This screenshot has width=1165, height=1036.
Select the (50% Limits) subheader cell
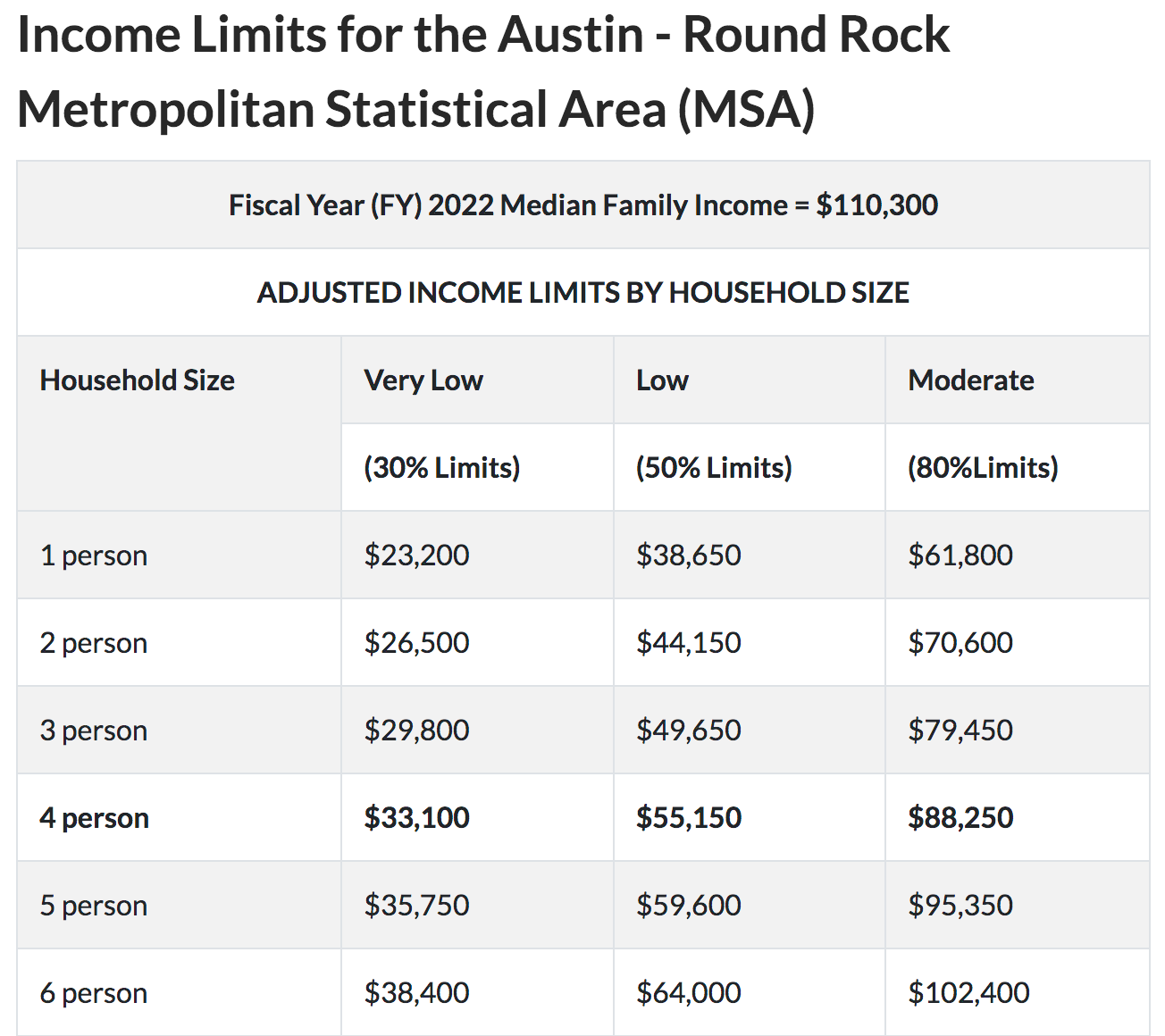tap(749, 467)
